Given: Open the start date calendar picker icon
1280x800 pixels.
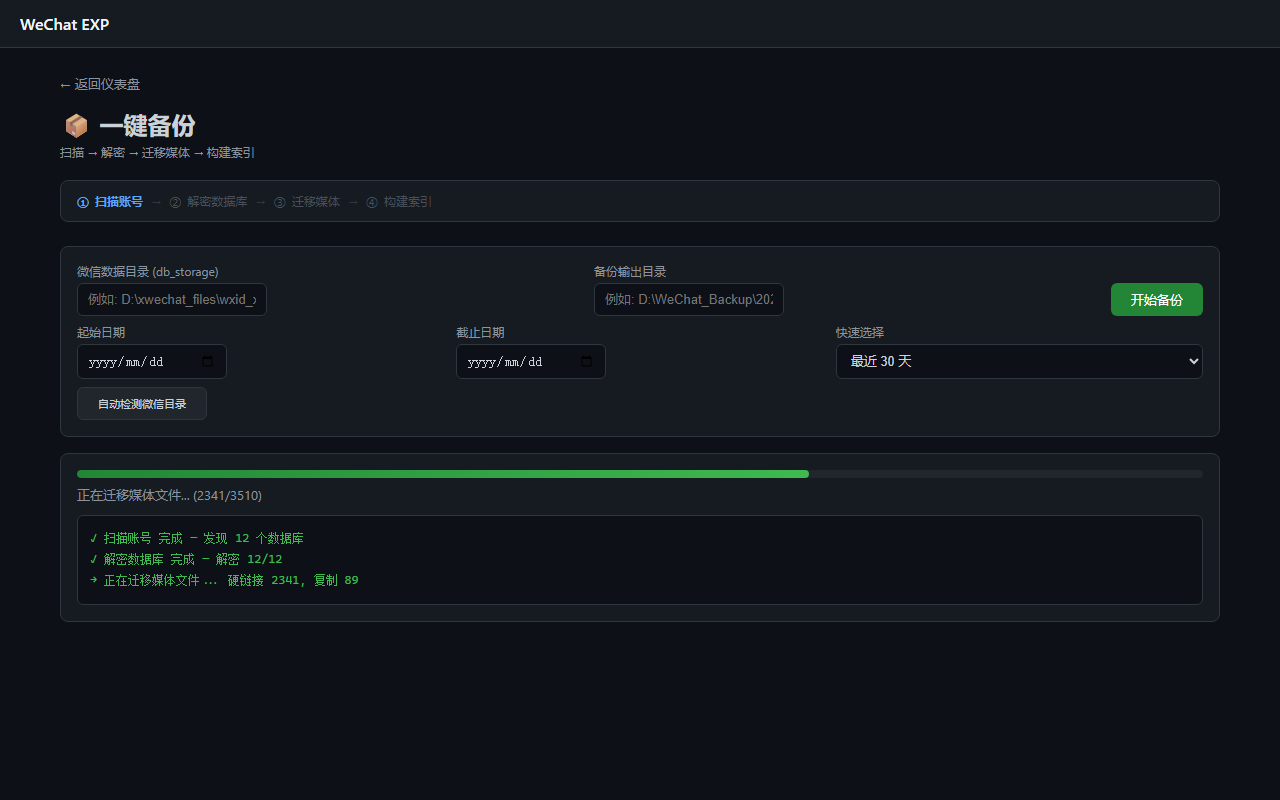Looking at the screenshot, I should pos(208,362).
